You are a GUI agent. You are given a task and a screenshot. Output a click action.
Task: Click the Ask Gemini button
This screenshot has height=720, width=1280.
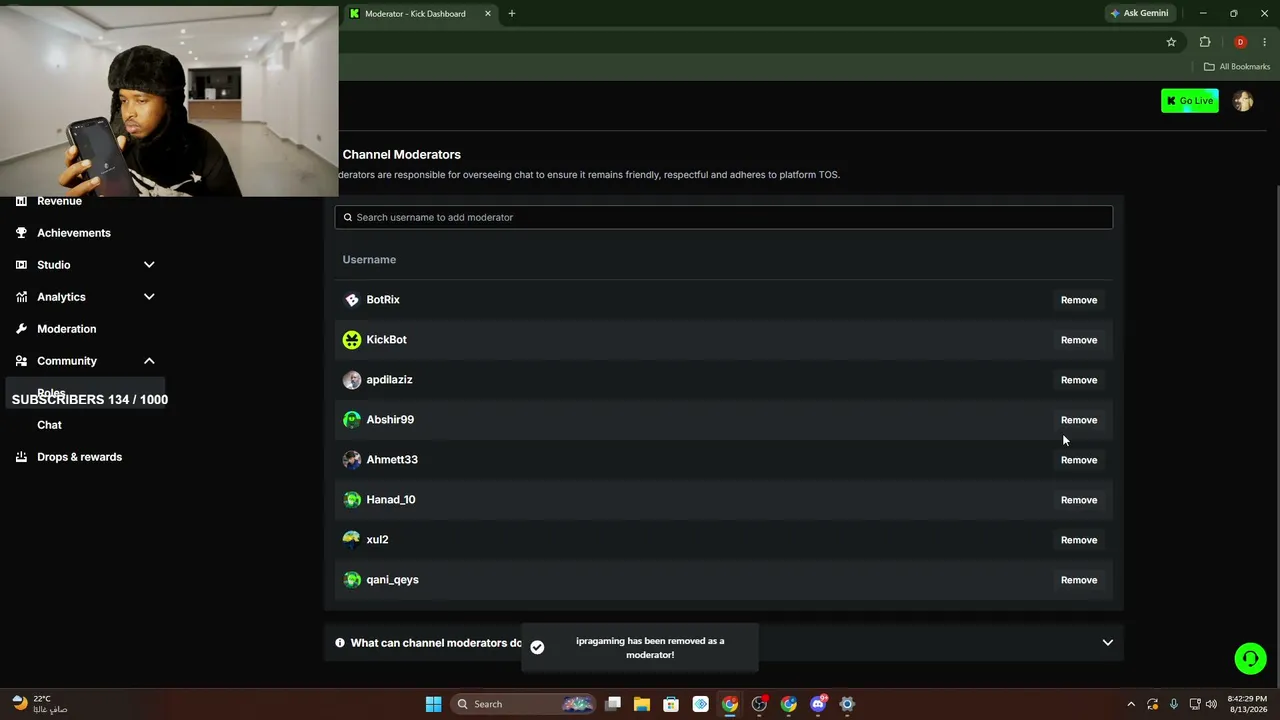click(1139, 14)
